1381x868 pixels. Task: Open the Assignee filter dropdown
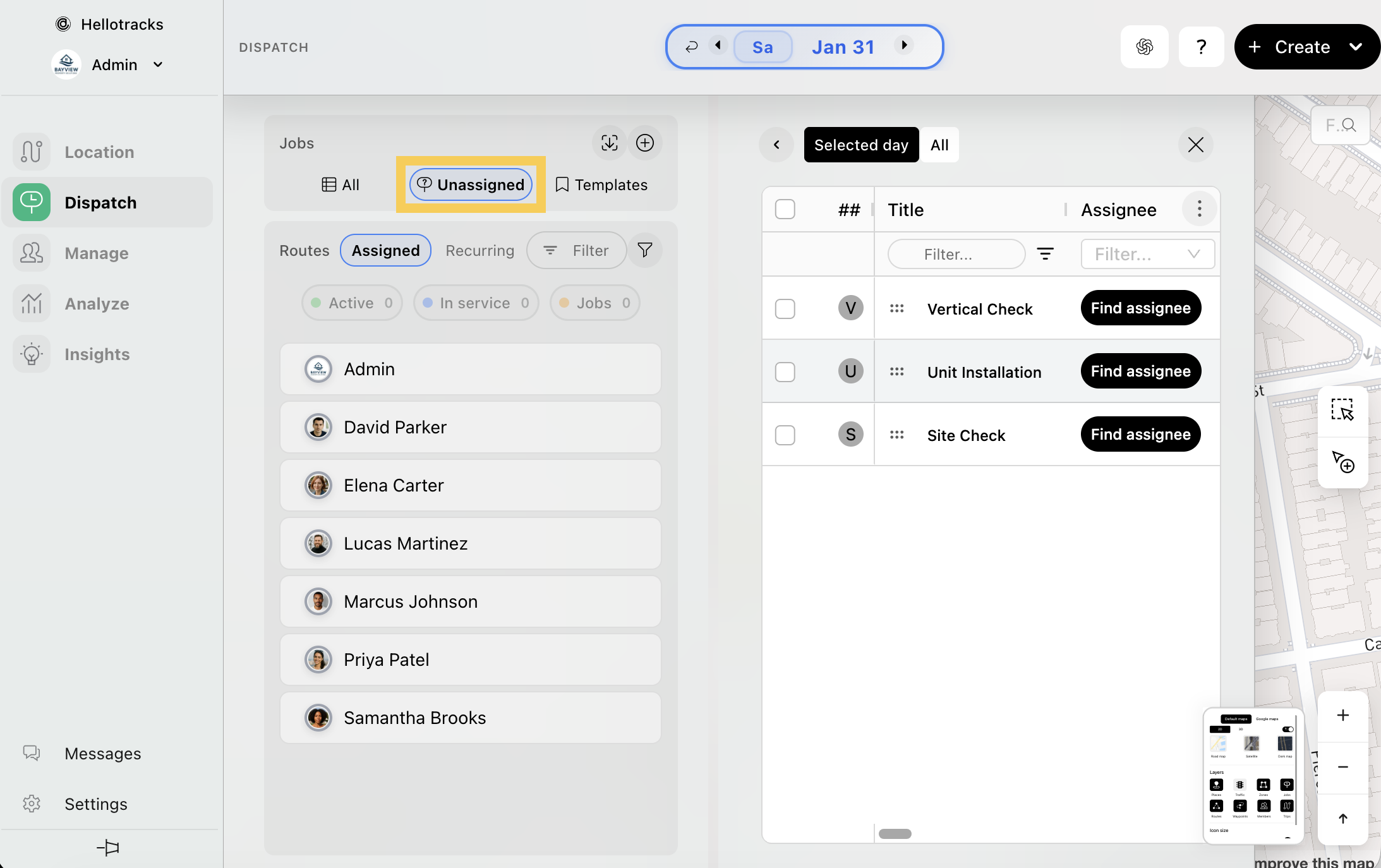1147,254
